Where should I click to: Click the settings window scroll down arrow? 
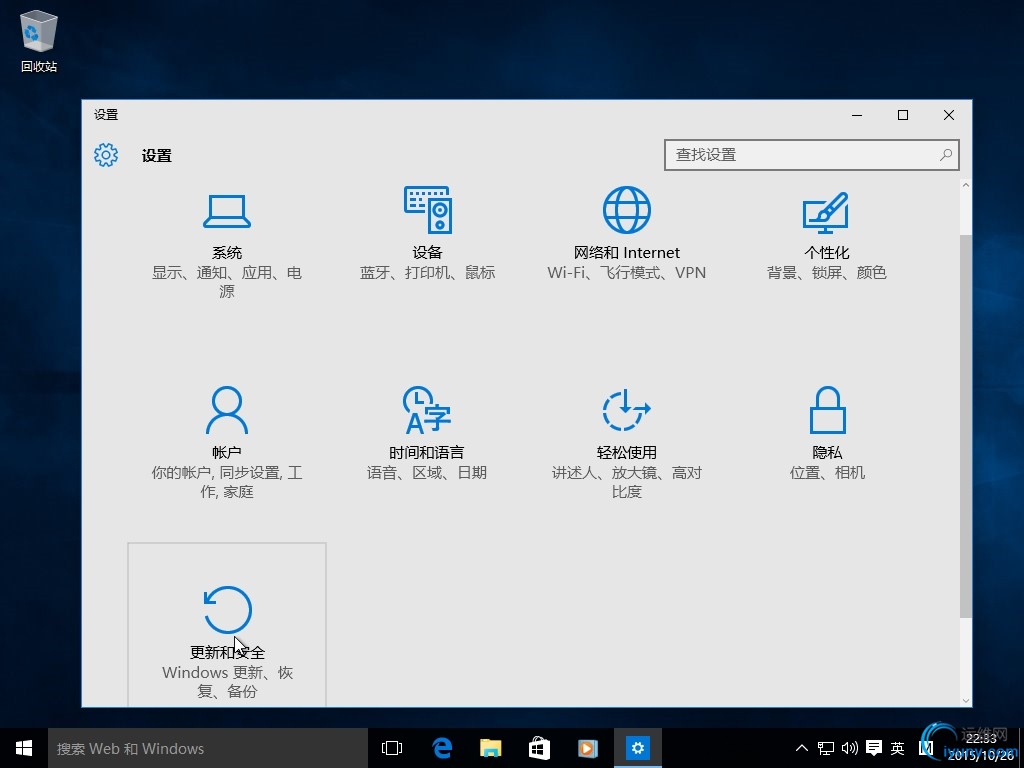965,700
